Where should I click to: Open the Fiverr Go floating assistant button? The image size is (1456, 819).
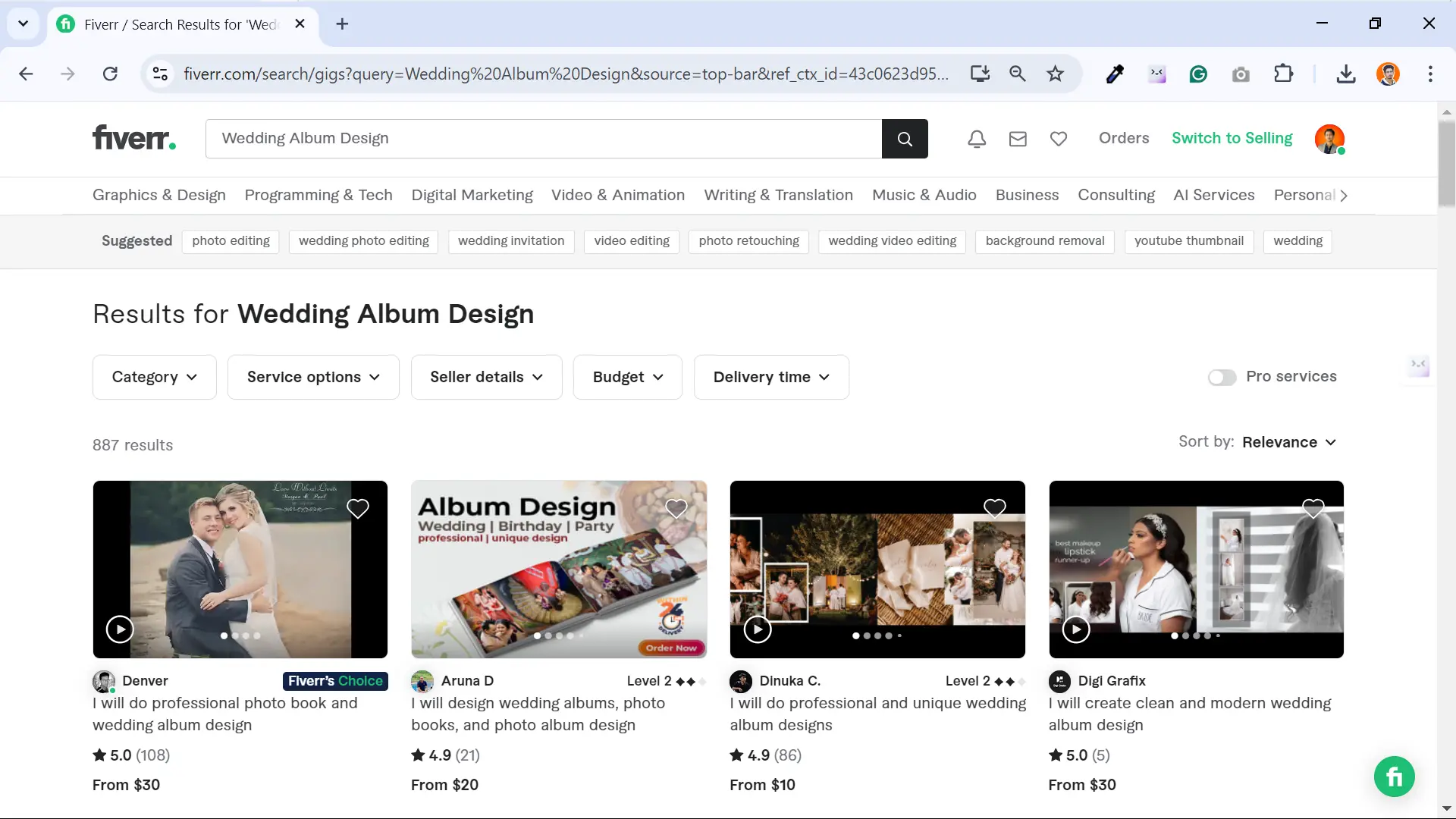click(x=1394, y=777)
